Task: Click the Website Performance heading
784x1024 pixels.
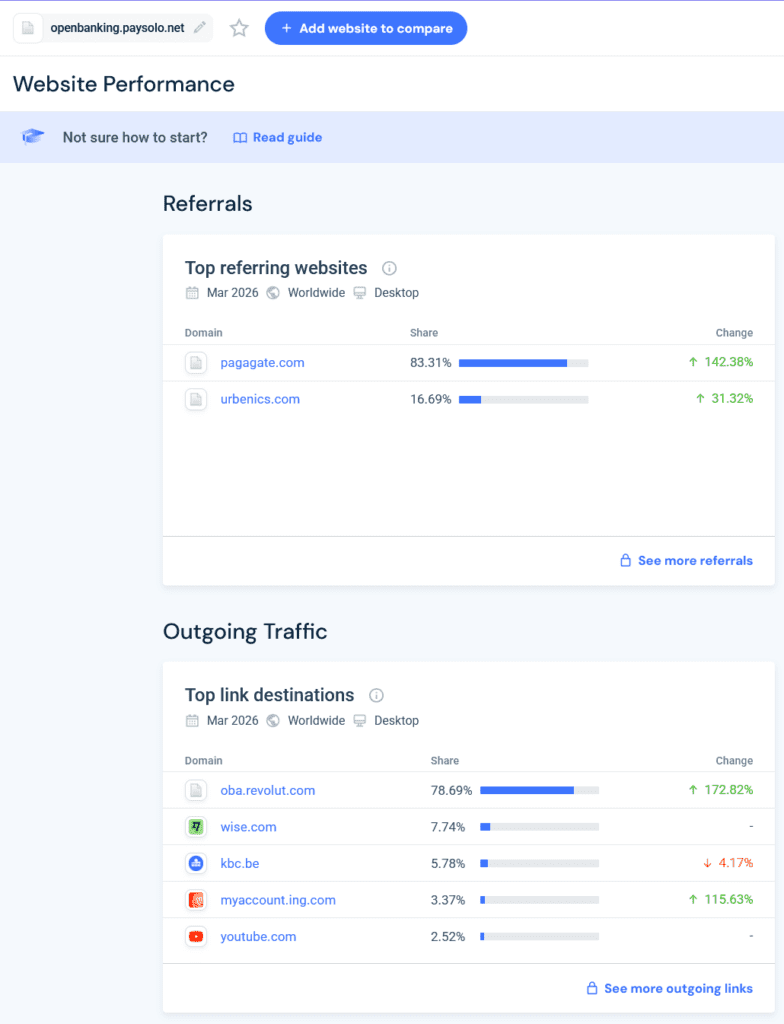Action: [123, 84]
